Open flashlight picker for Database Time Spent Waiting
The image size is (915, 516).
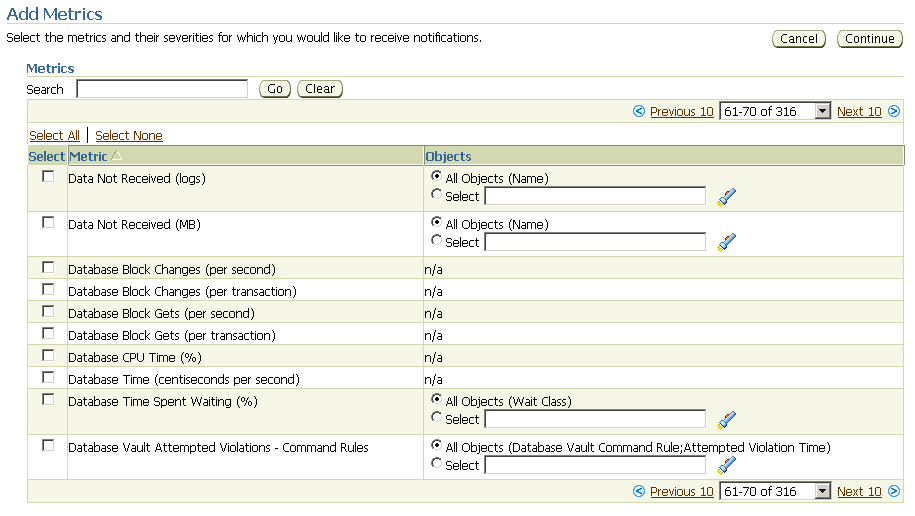pyautogui.click(x=727, y=420)
